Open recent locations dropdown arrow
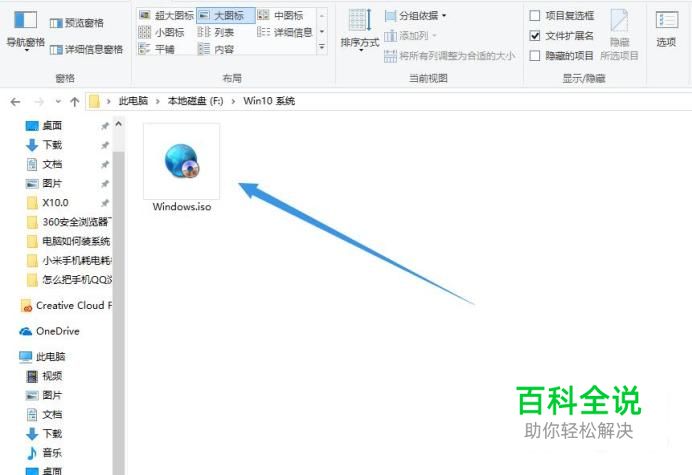Screen dimensions: 692x475 coord(58,102)
